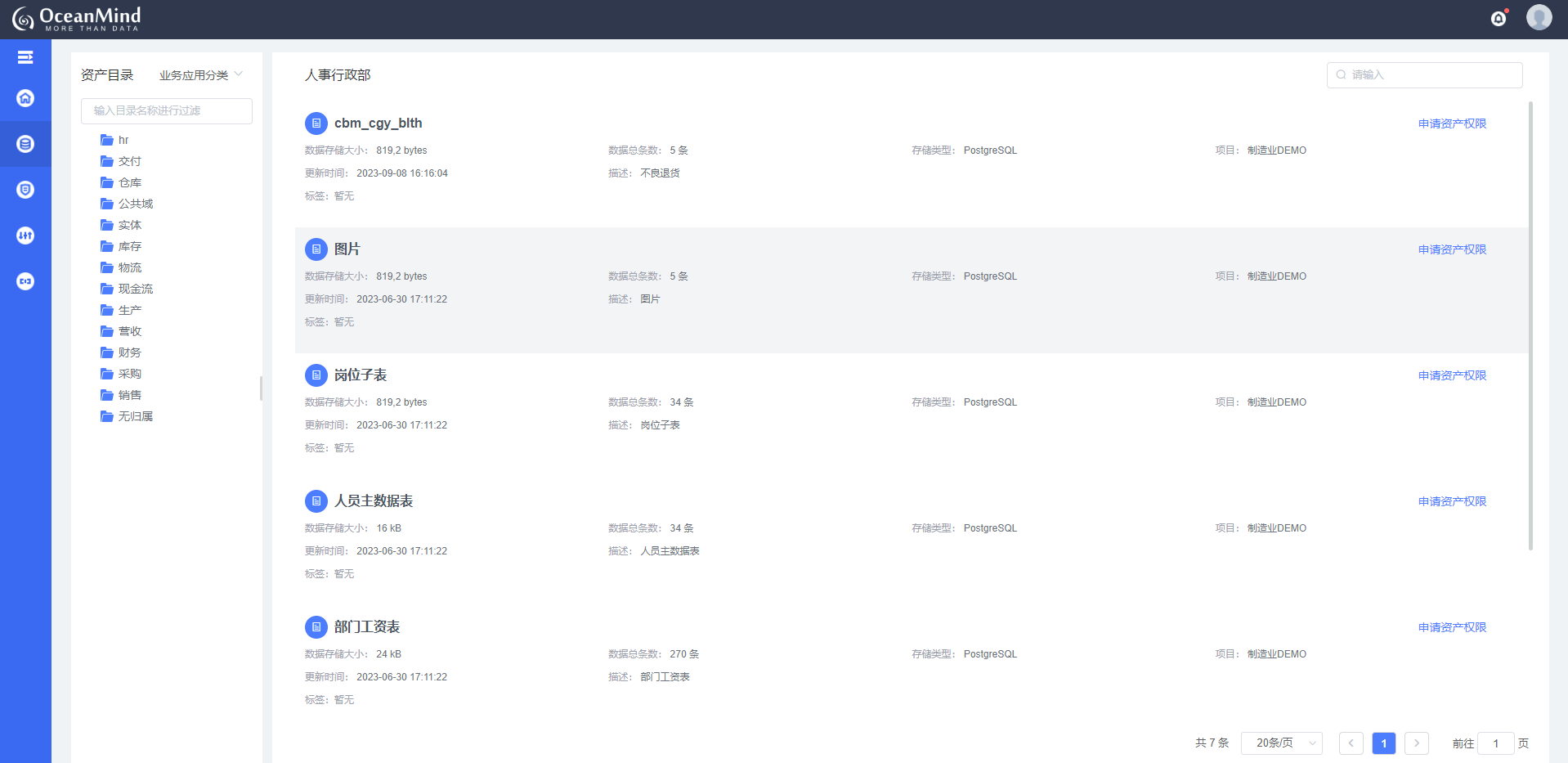Select the 财务 folder
Viewport: 1568px width, 763px height.
tap(130, 352)
